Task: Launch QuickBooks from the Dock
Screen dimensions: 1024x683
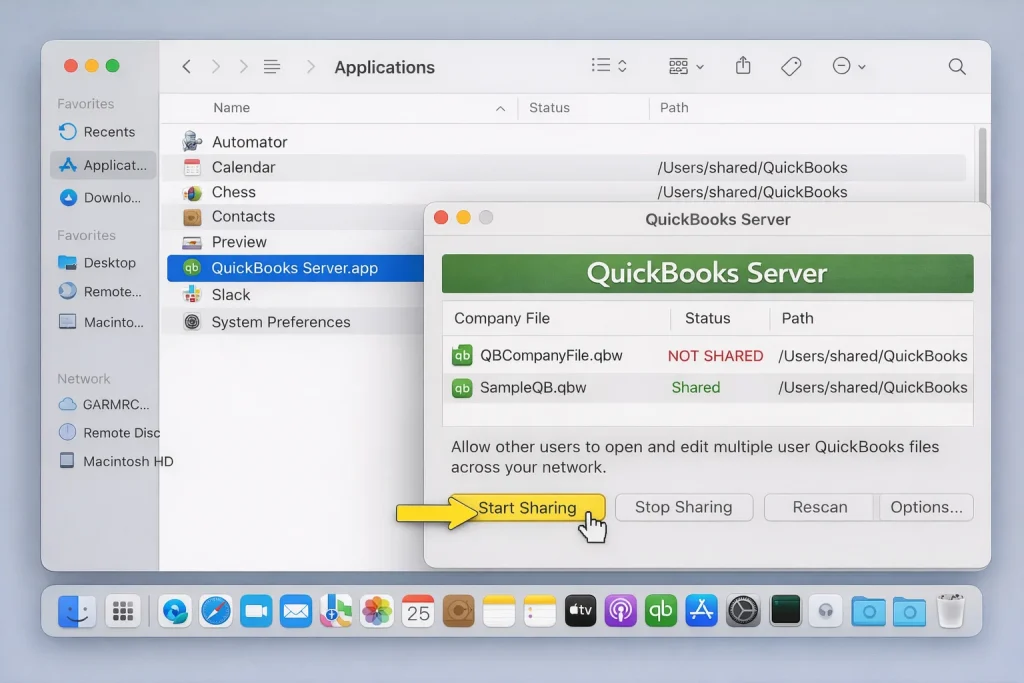Action: (x=661, y=612)
